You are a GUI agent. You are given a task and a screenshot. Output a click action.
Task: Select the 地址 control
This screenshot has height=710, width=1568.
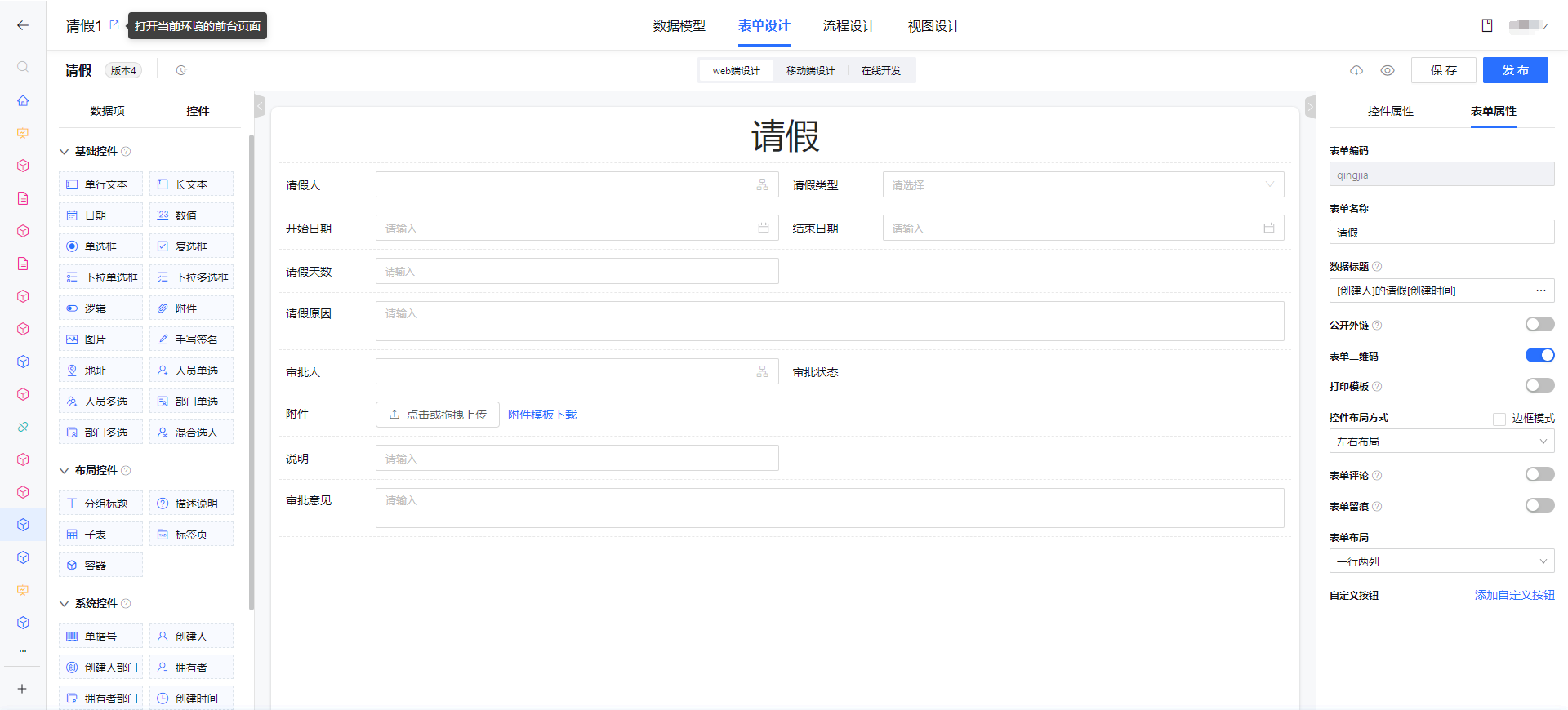100,371
